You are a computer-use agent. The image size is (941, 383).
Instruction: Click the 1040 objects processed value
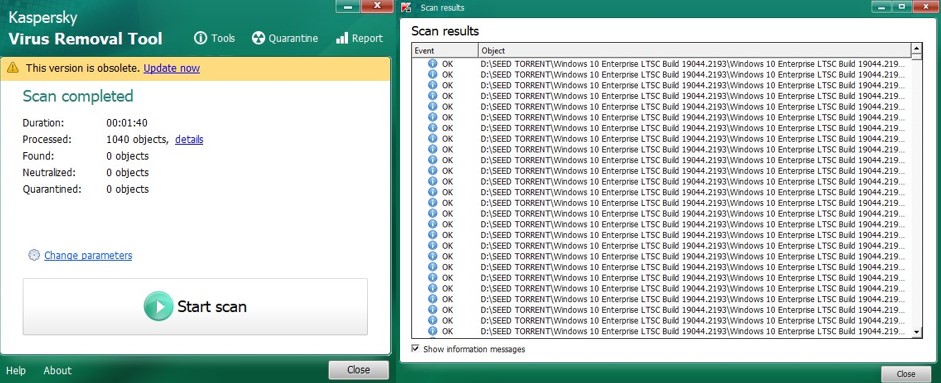pyautogui.click(x=137, y=139)
